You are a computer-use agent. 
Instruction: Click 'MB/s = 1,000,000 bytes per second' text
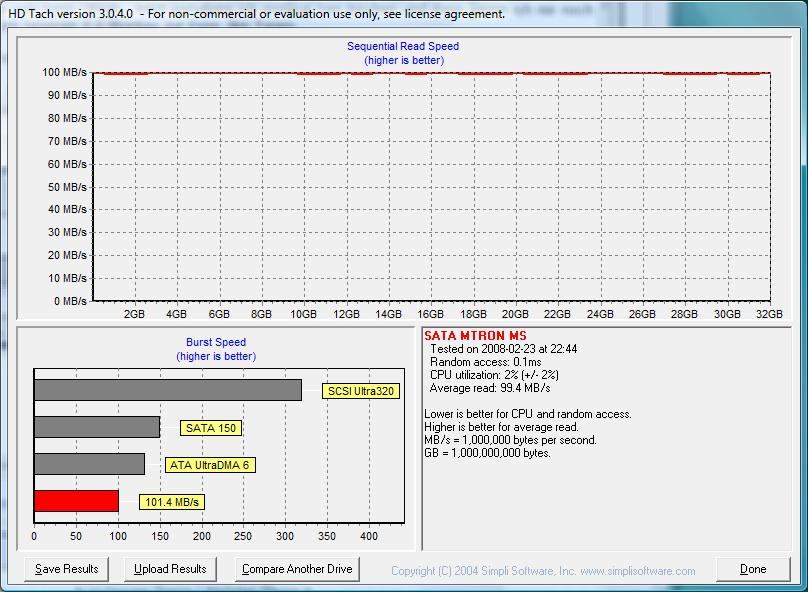coord(510,440)
